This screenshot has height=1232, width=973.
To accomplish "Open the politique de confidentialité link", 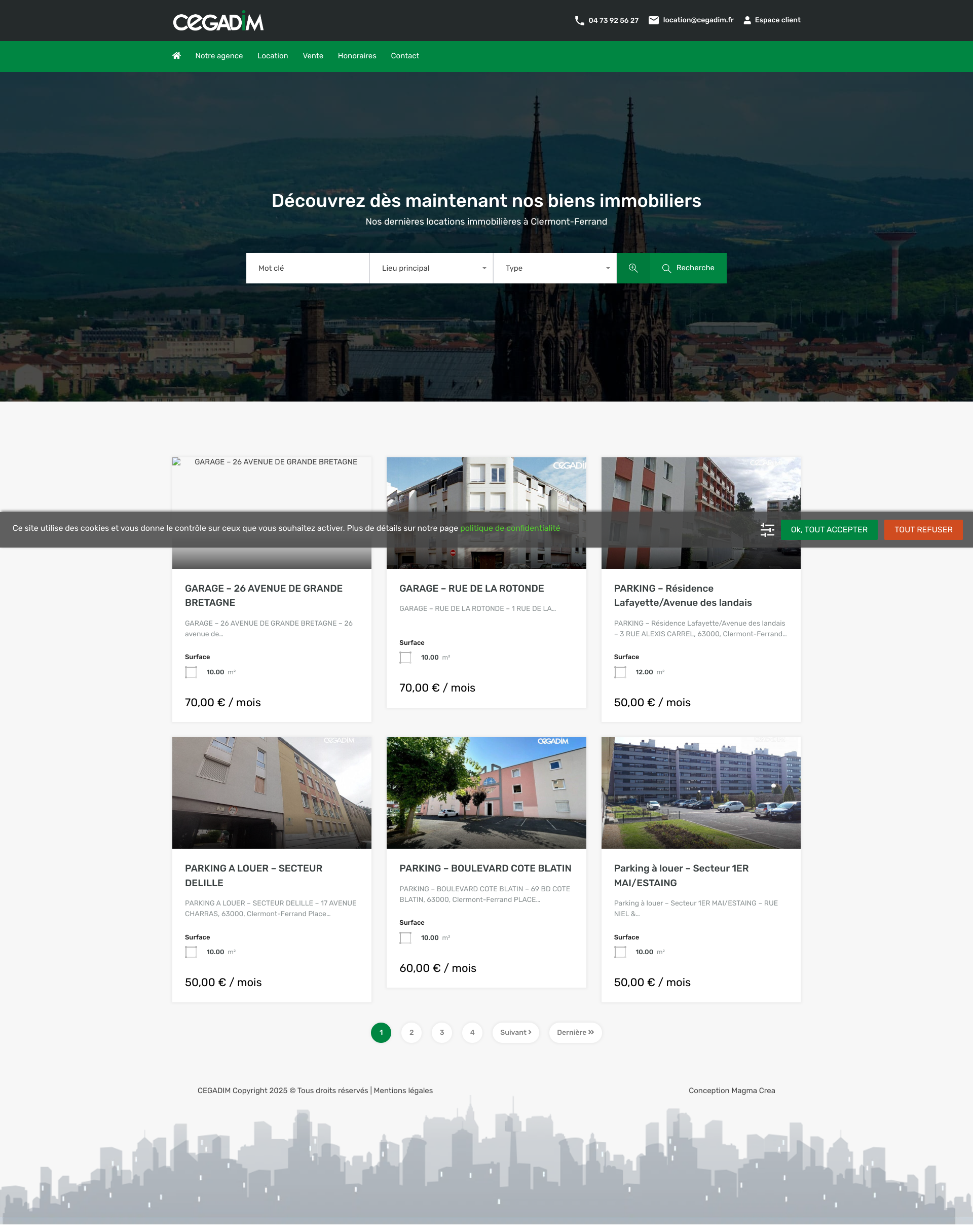I will pos(510,528).
